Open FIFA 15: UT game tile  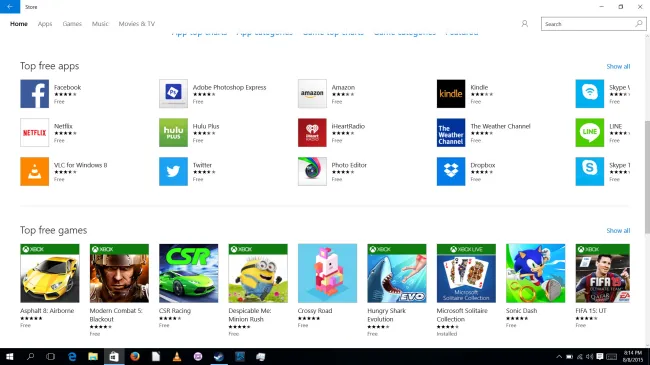[x=603, y=273]
